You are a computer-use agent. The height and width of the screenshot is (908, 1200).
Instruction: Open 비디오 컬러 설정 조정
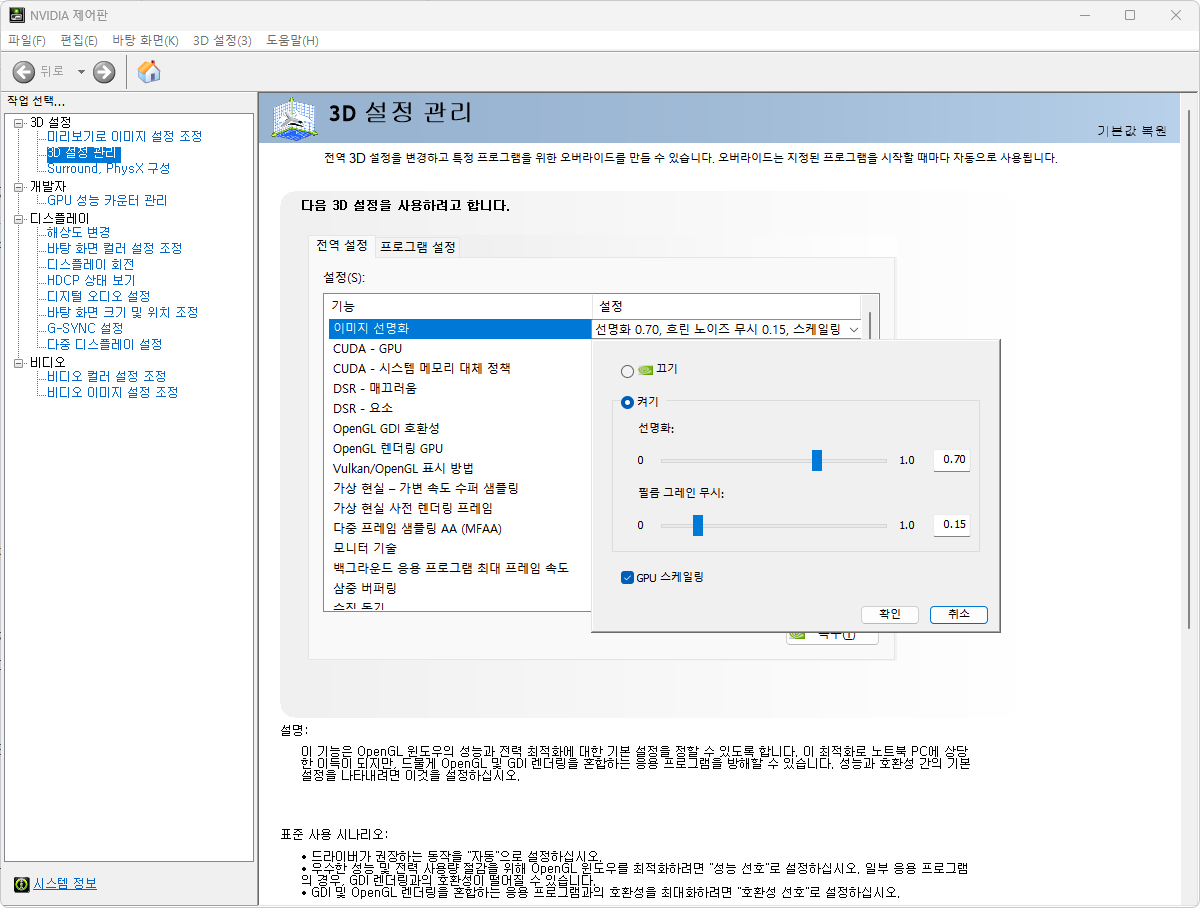coord(107,377)
